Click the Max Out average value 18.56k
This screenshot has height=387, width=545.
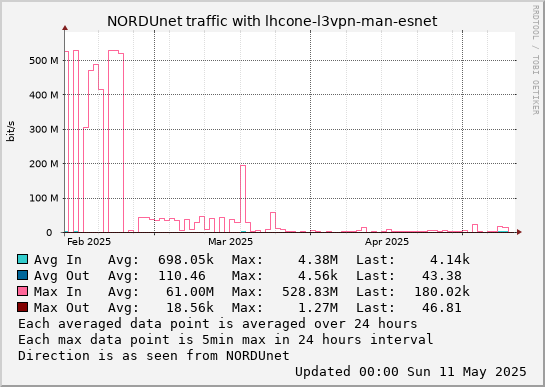pos(190,308)
